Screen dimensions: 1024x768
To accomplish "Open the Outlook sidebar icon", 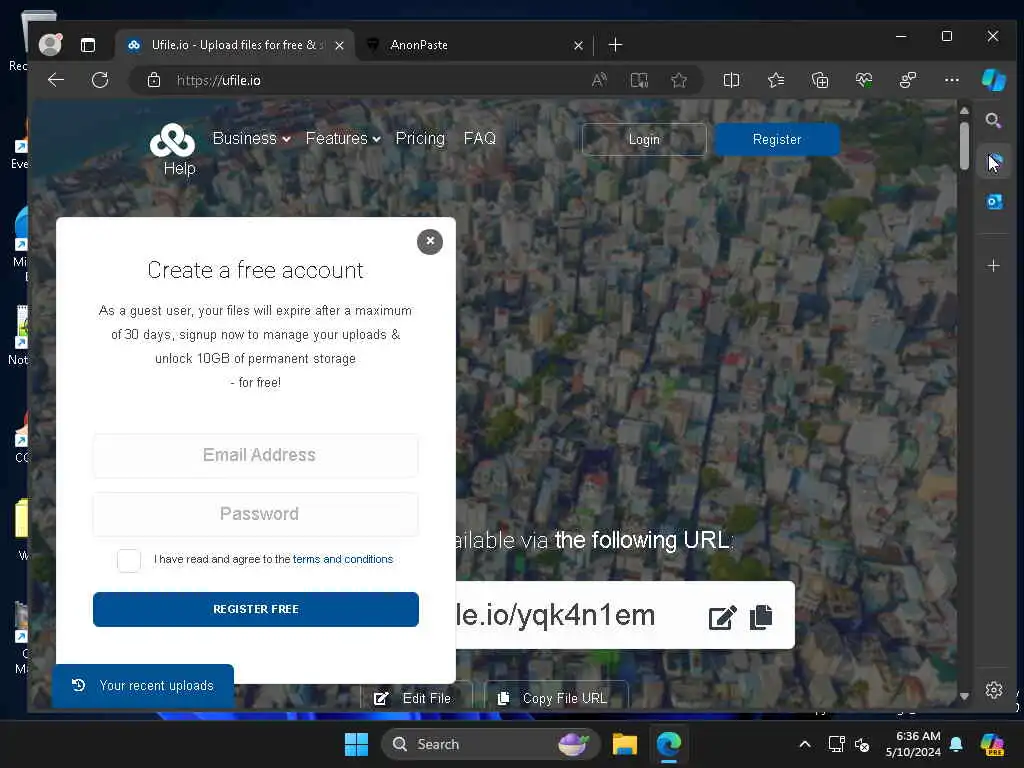I will 994,202.
